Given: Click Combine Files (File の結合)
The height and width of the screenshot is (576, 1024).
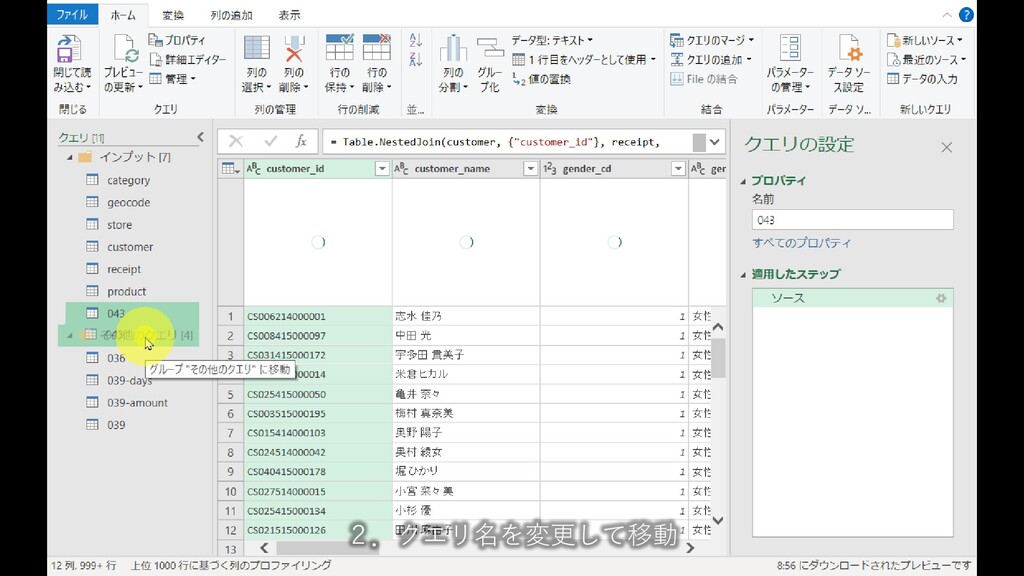Looking at the screenshot, I should pos(703,79).
